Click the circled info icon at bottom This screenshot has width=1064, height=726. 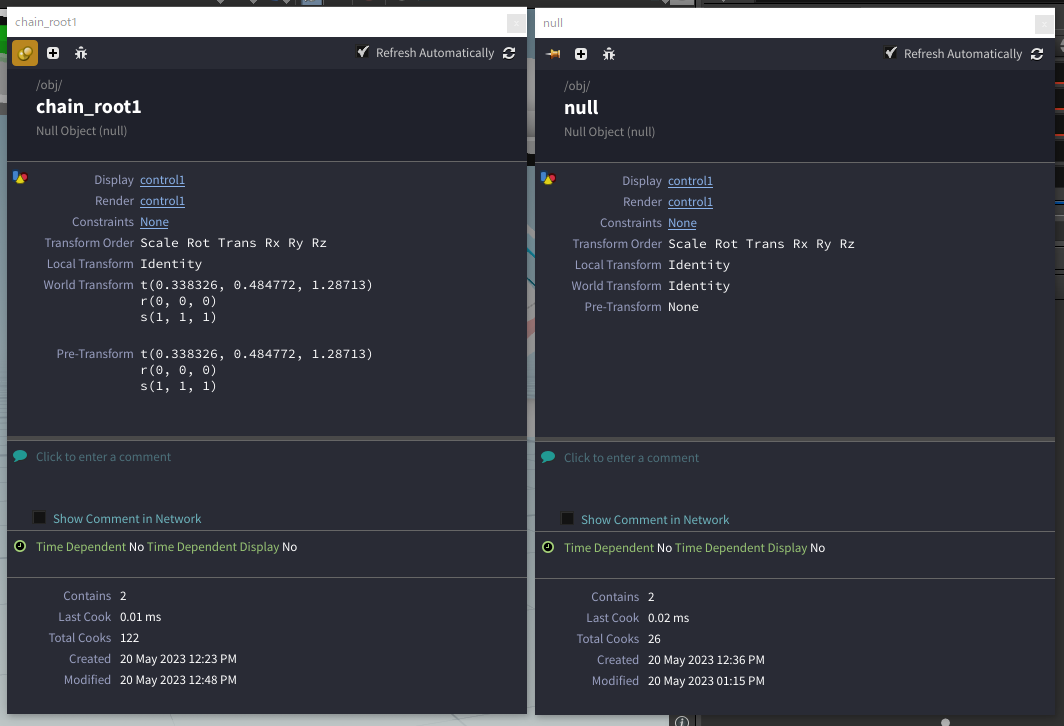pyautogui.click(x=682, y=720)
